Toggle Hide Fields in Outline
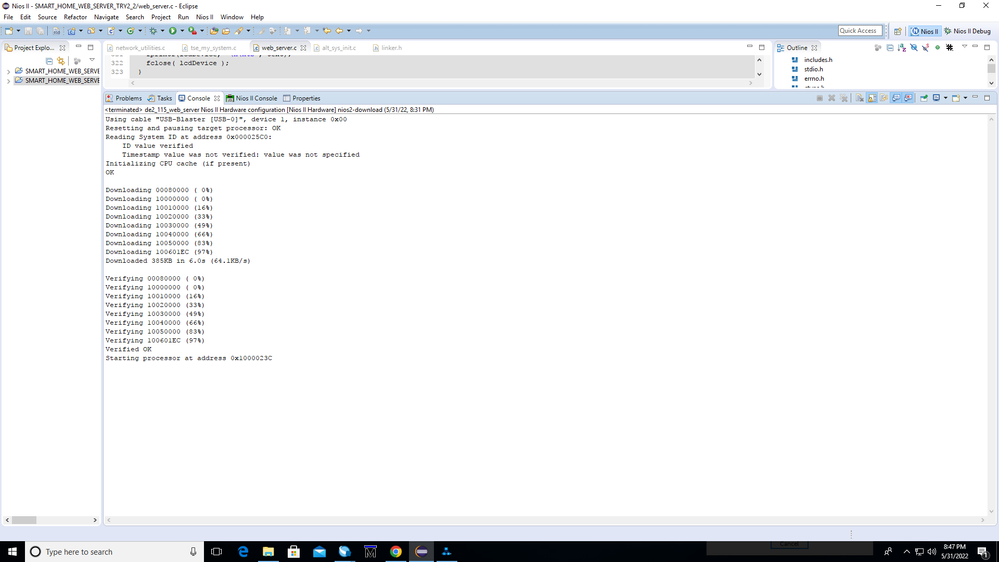The image size is (999, 562). (x=914, y=48)
